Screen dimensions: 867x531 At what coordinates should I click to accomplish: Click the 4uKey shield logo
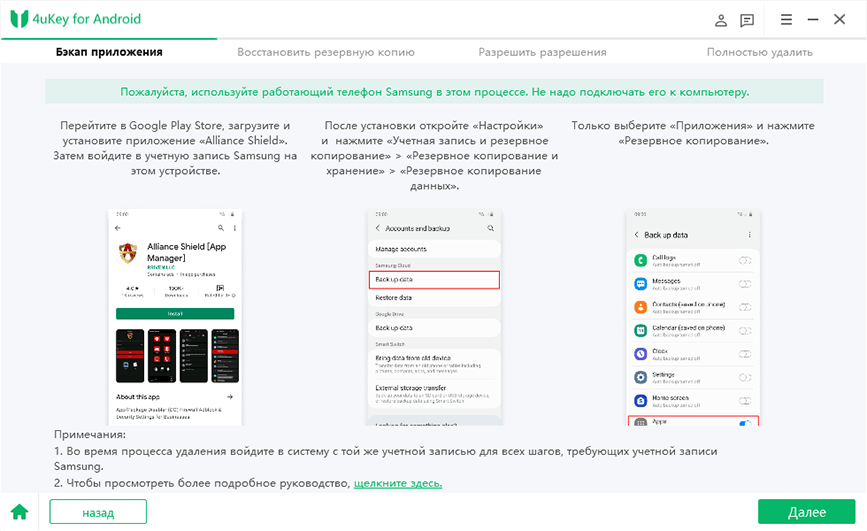pos(18,19)
